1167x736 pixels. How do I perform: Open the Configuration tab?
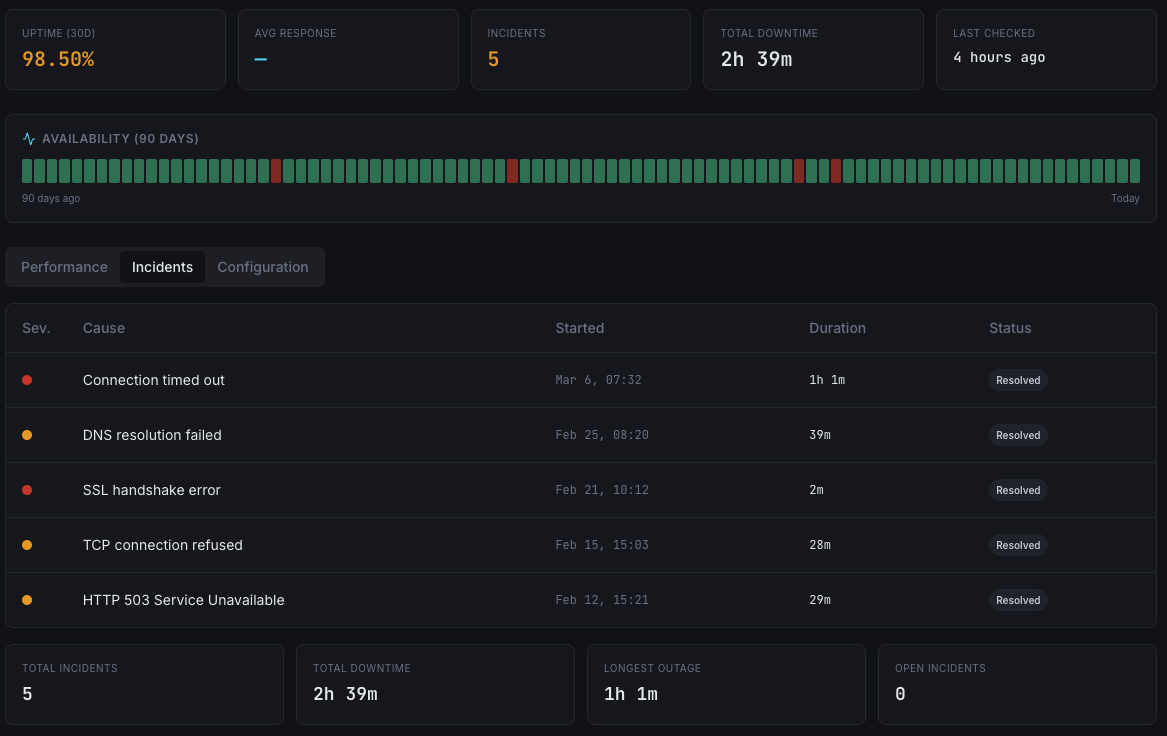click(262, 267)
